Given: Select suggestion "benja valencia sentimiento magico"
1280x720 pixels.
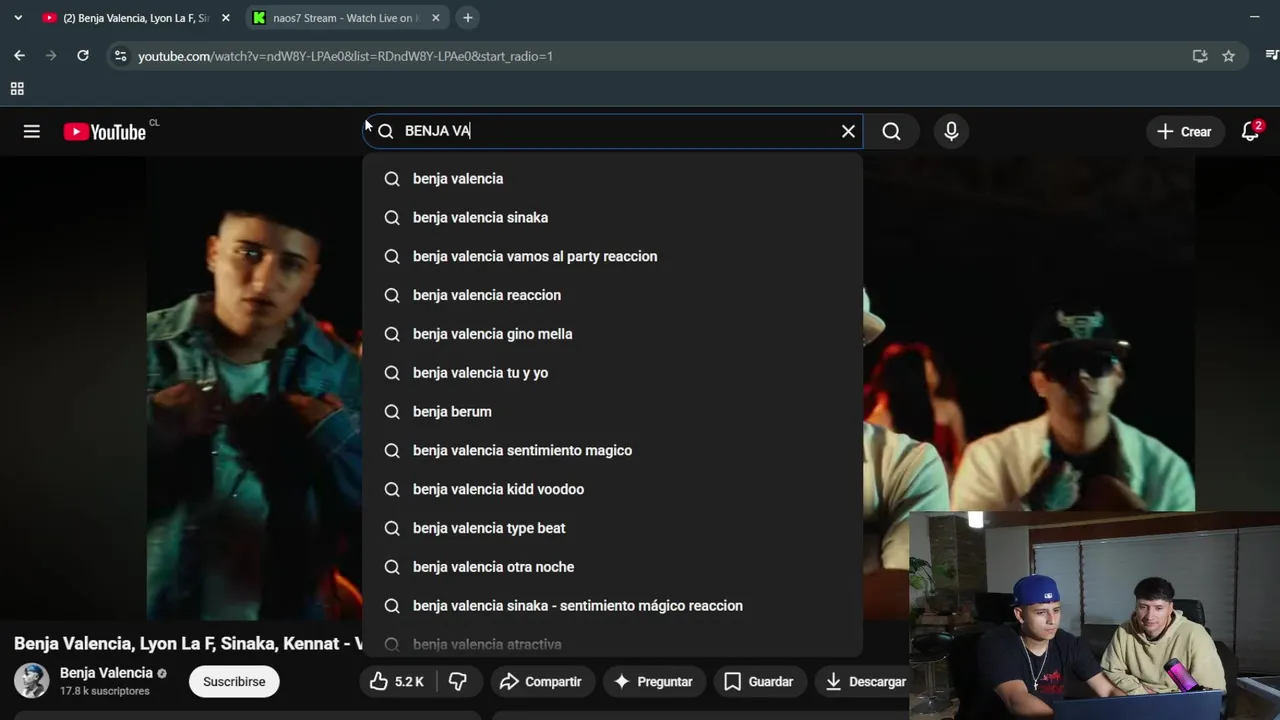Looking at the screenshot, I should (x=612, y=451).
